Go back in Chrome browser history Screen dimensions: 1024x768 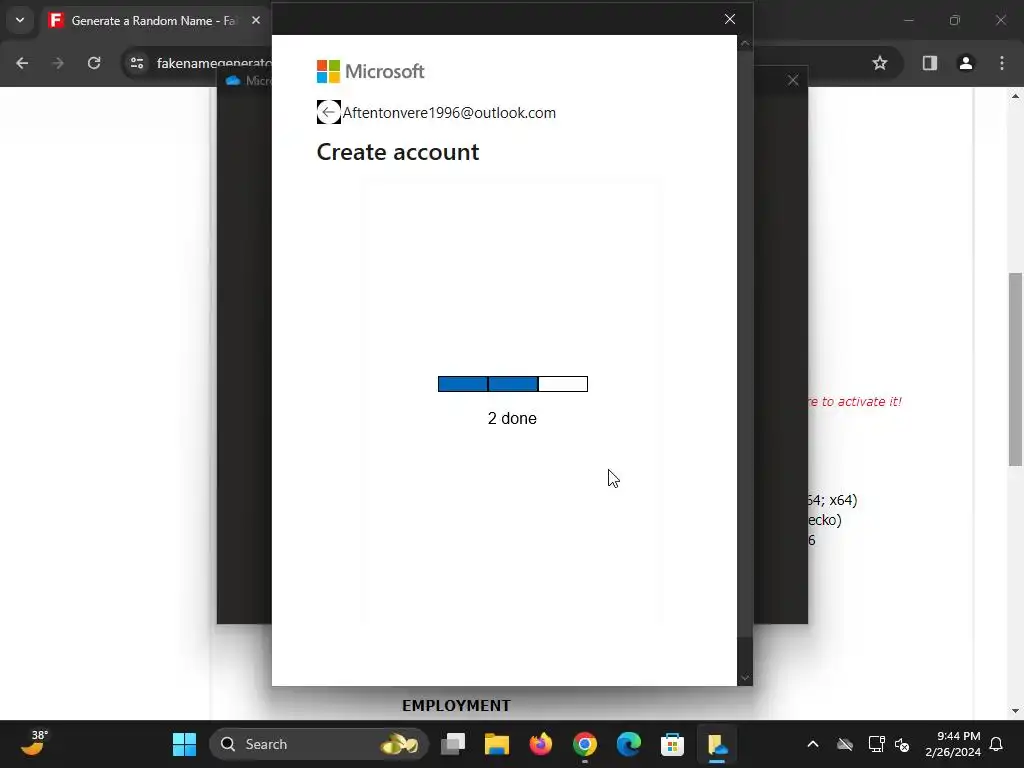22,63
